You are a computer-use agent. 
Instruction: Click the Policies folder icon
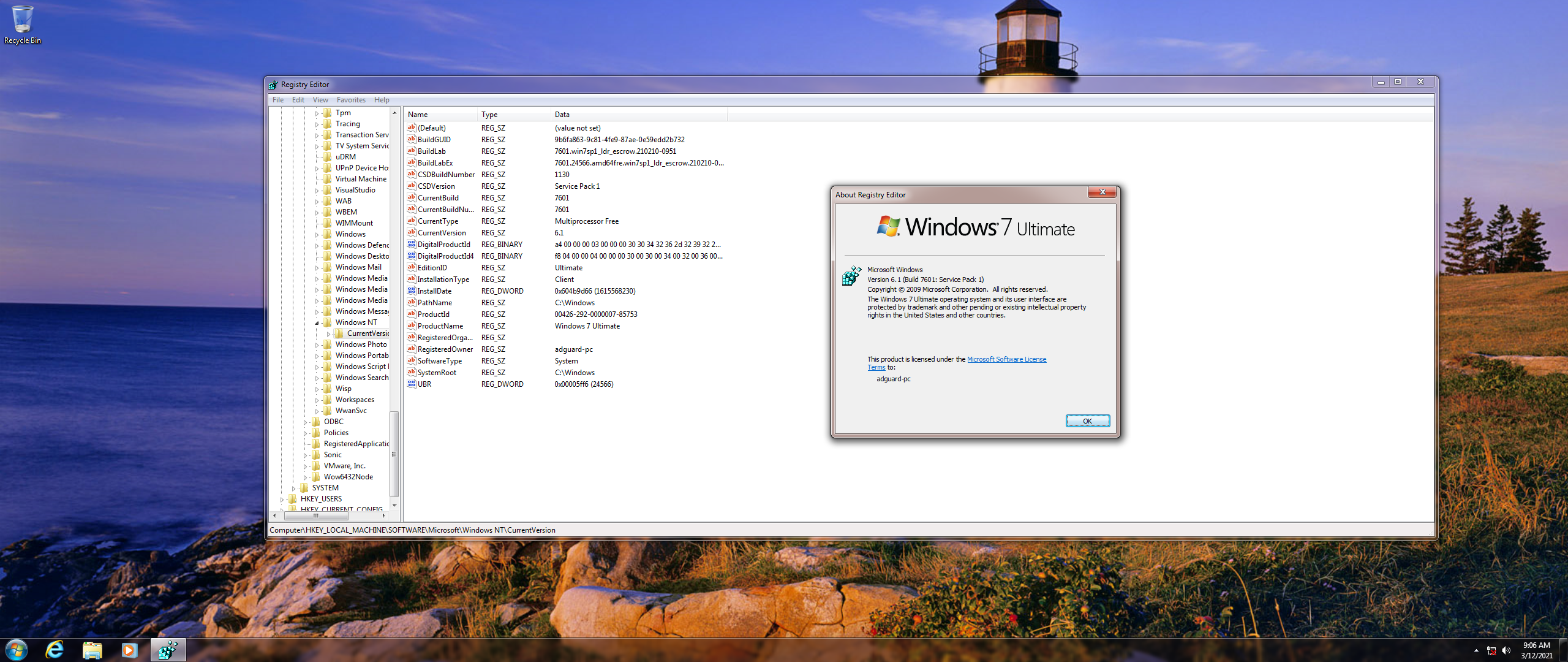[316, 433]
